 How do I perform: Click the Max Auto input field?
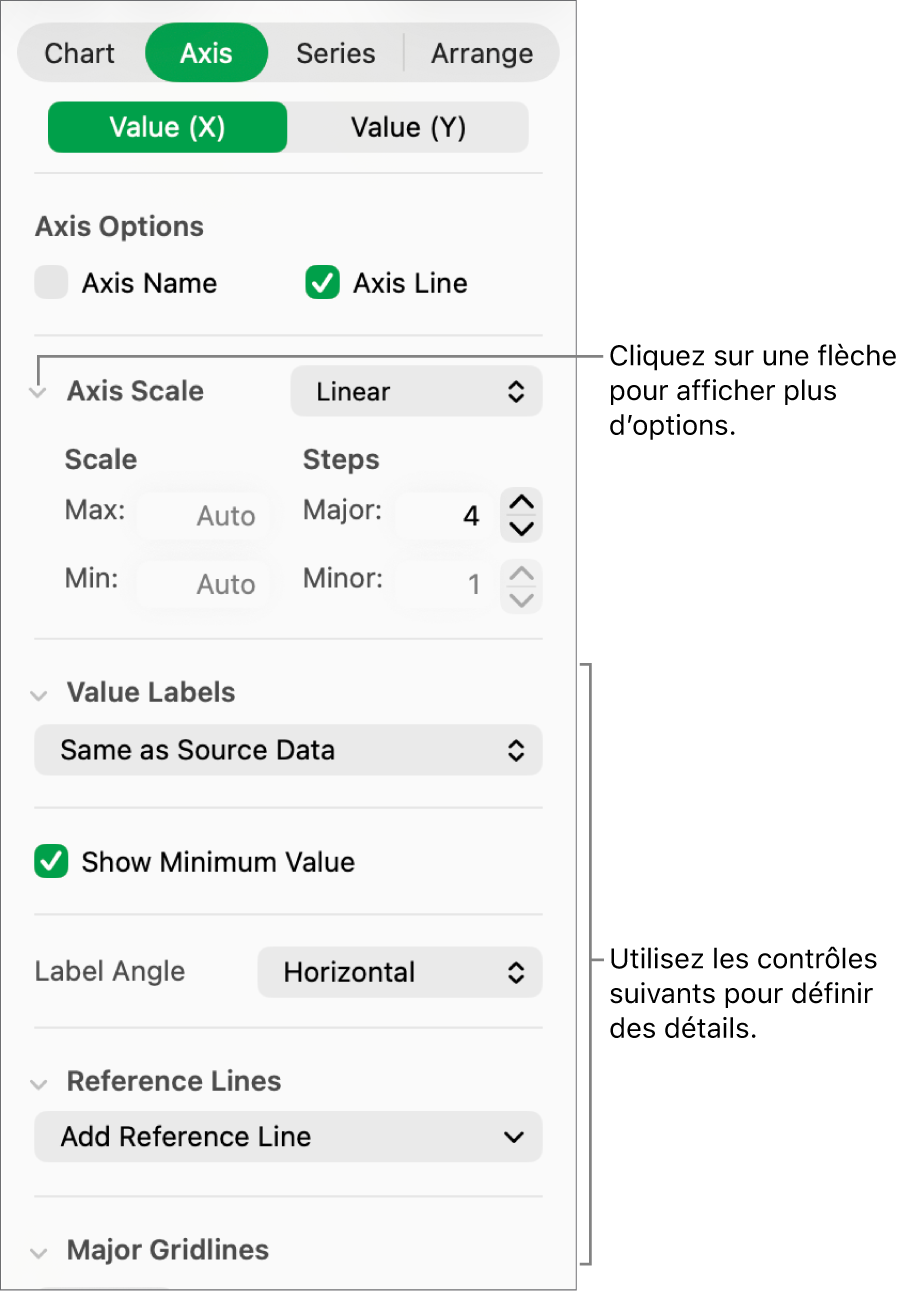pos(204,515)
